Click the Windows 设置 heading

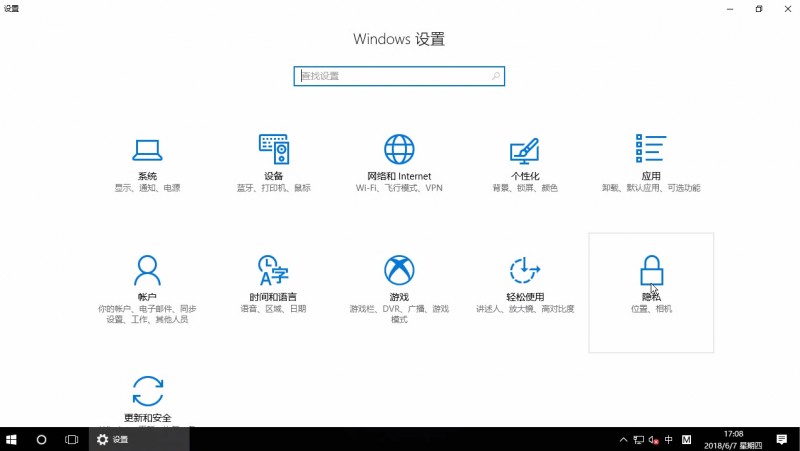(x=399, y=39)
